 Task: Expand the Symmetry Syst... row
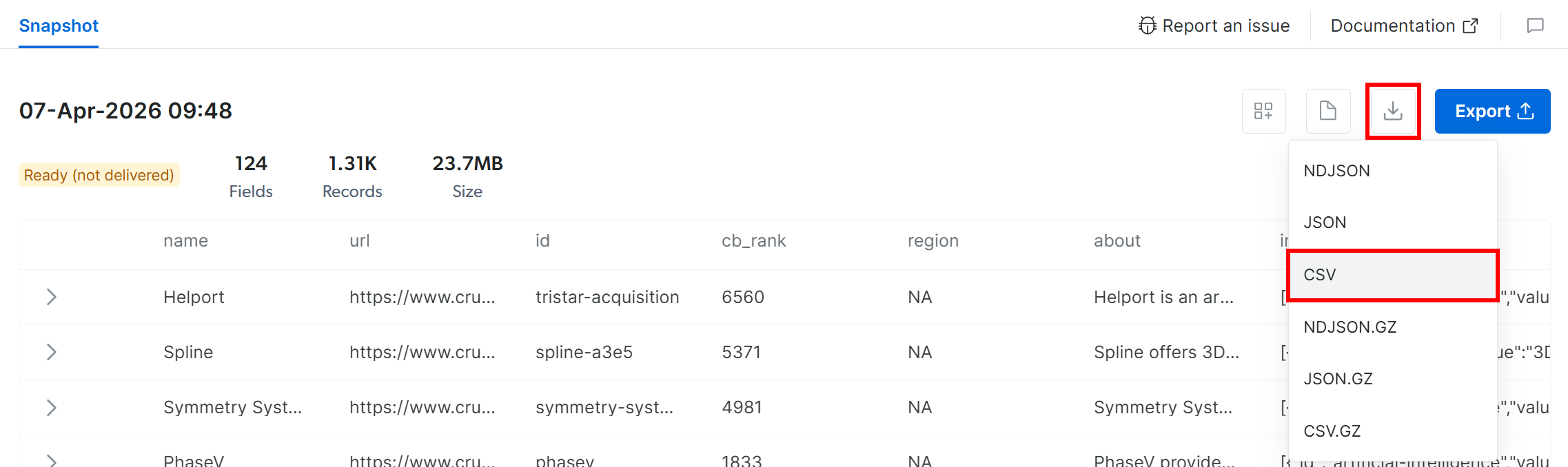(x=51, y=407)
